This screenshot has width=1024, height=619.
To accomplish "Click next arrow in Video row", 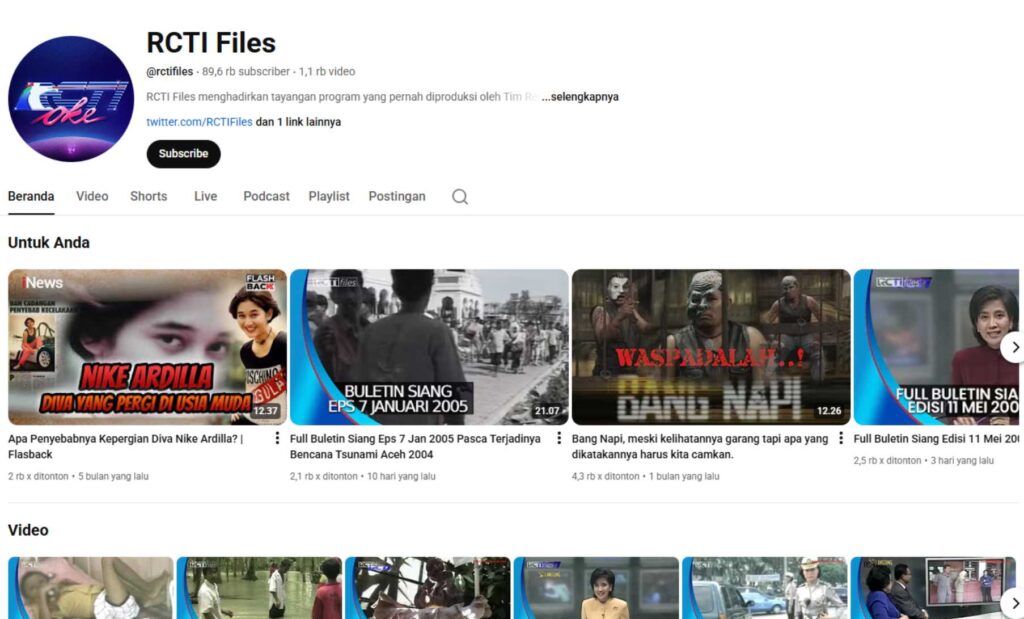I will coord(1013,603).
